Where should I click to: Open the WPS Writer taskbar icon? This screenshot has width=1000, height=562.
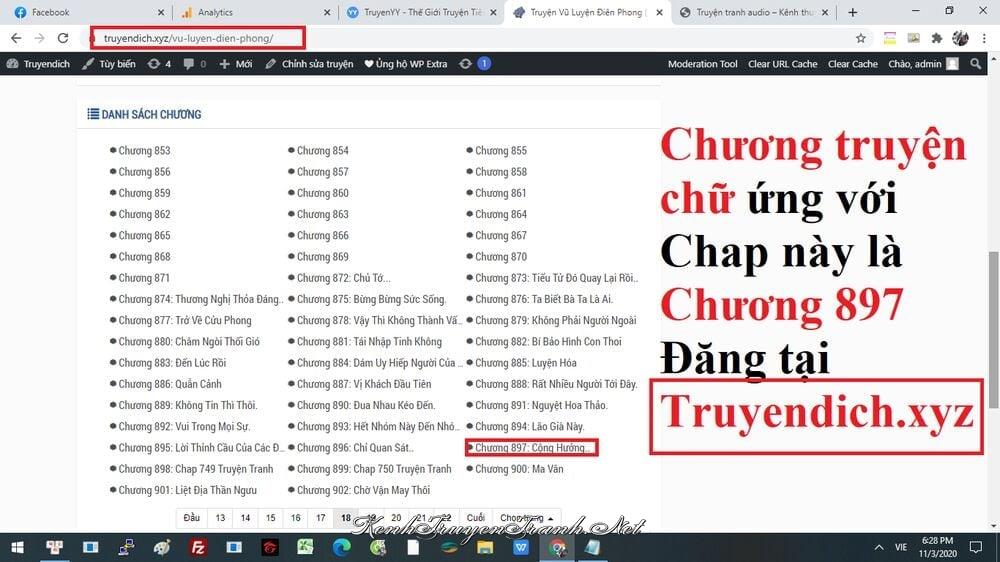[x=521, y=547]
